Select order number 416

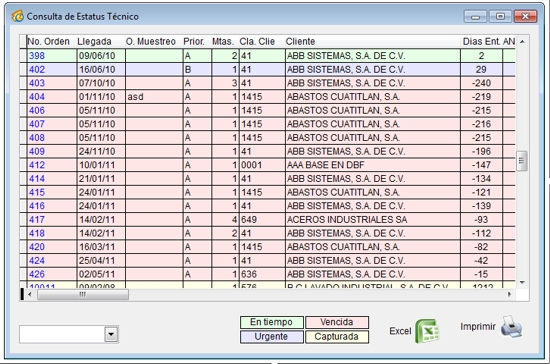[37, 206]
